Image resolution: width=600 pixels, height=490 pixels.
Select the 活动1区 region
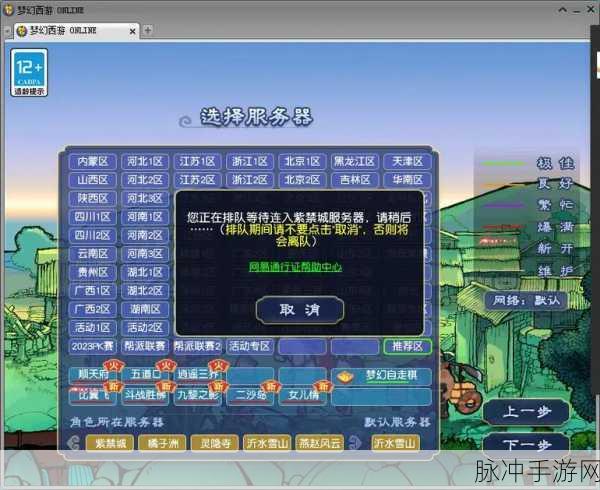point(93,328)
